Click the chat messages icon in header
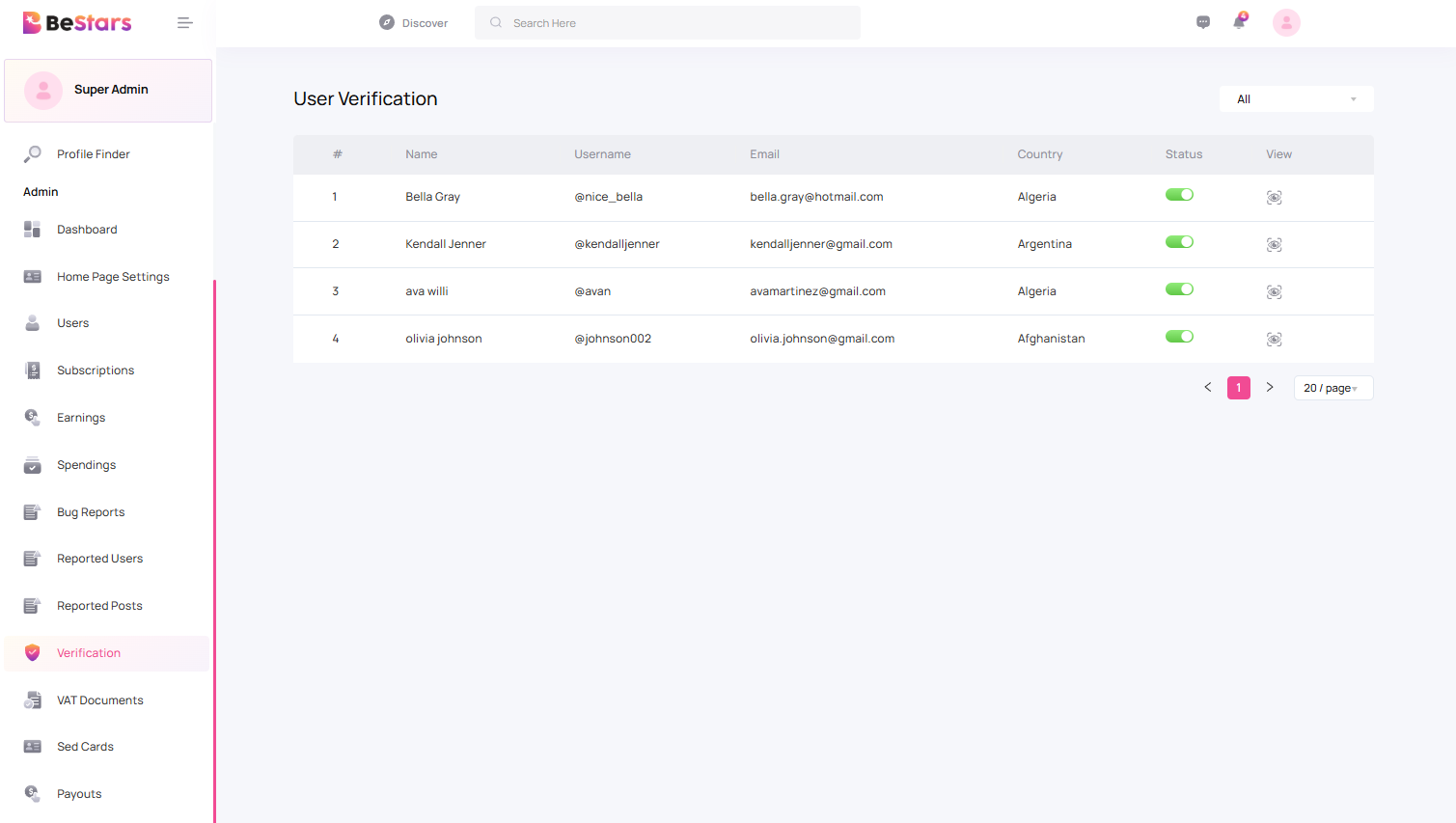The width and height of the screenshot is (1456, 823). [x=1203, y=22]
